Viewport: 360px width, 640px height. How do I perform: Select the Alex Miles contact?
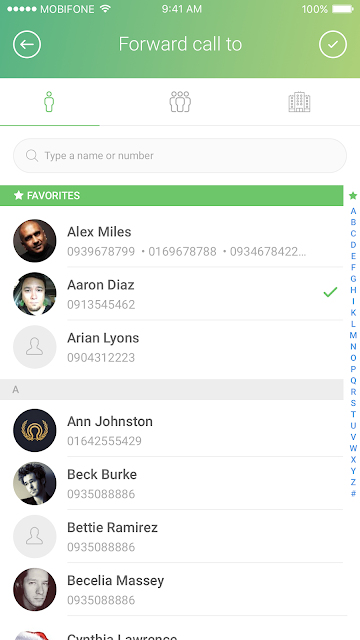171,240
